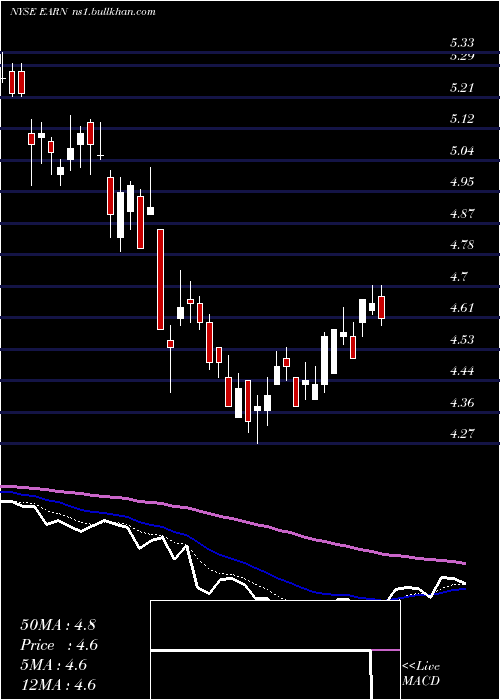
Task: Select the 4.61 price axis label
Action: click(462, 308)
